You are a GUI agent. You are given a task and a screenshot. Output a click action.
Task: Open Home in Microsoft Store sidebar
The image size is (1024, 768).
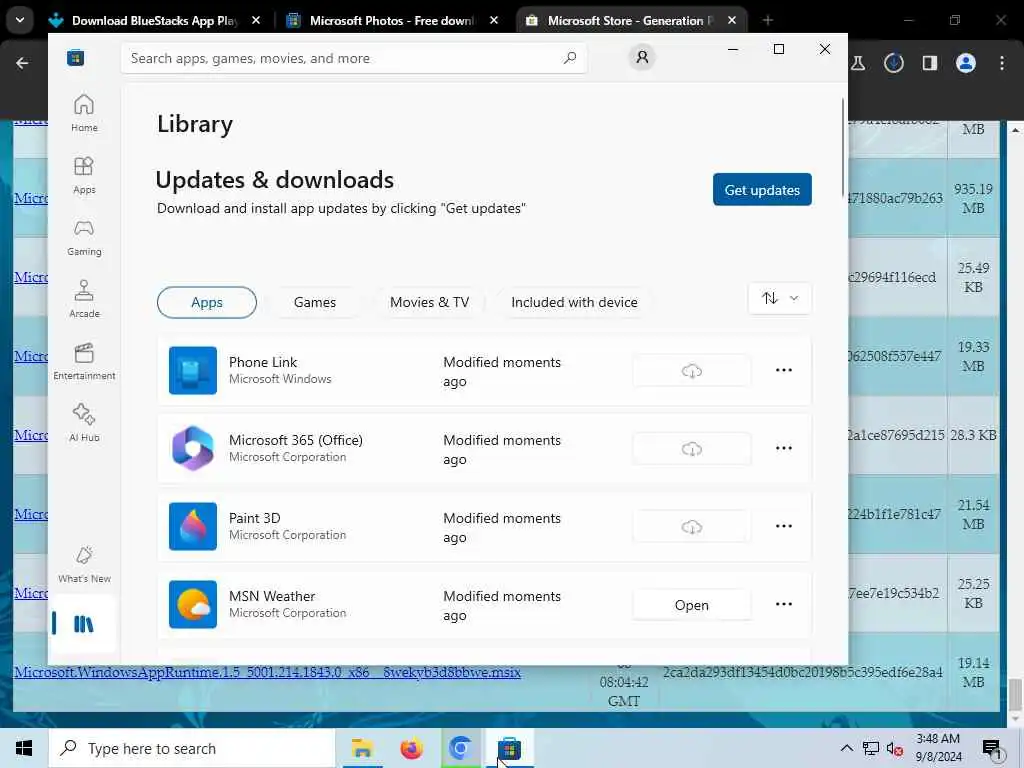[84, 112]
